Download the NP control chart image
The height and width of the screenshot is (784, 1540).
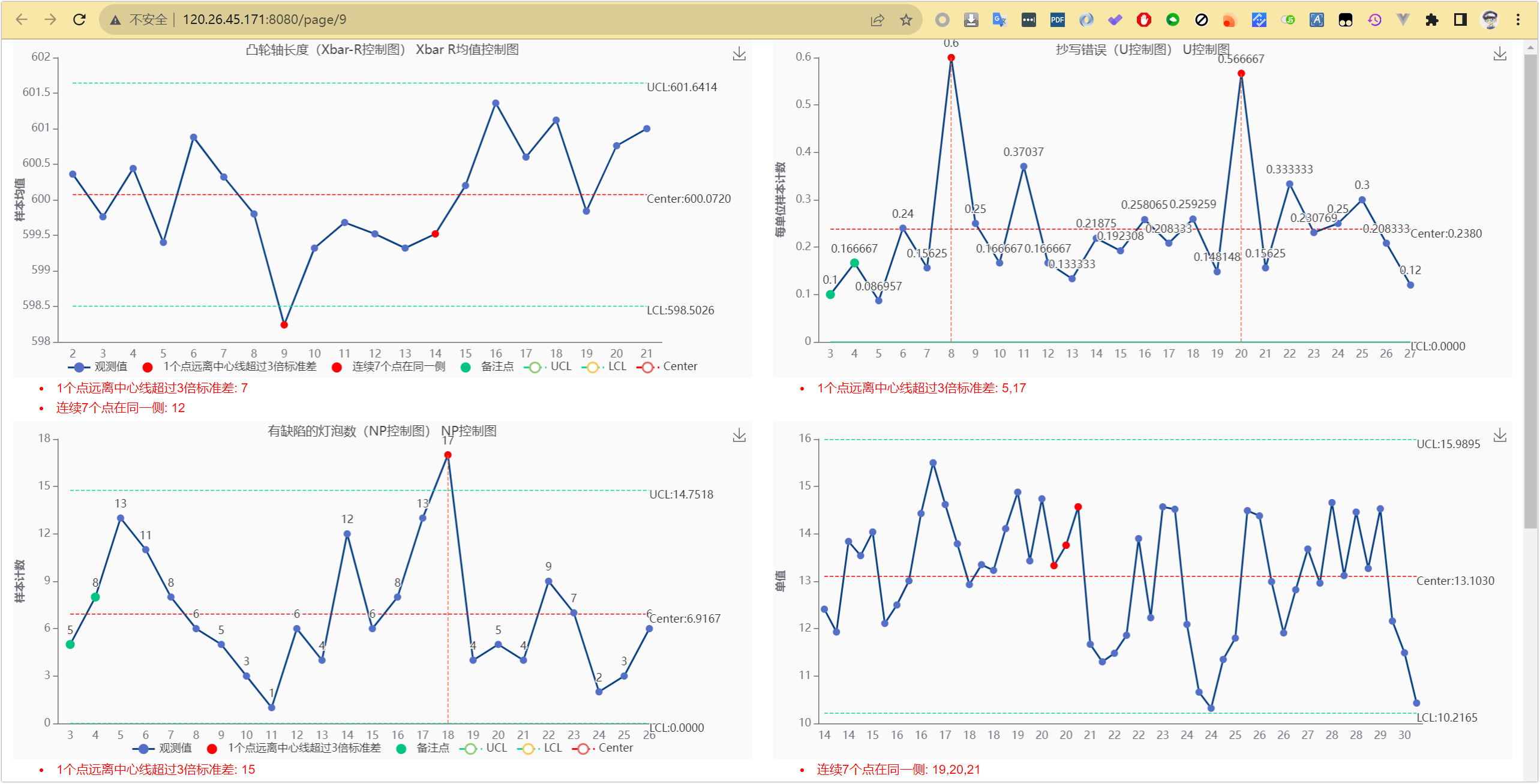coord(739,435)
